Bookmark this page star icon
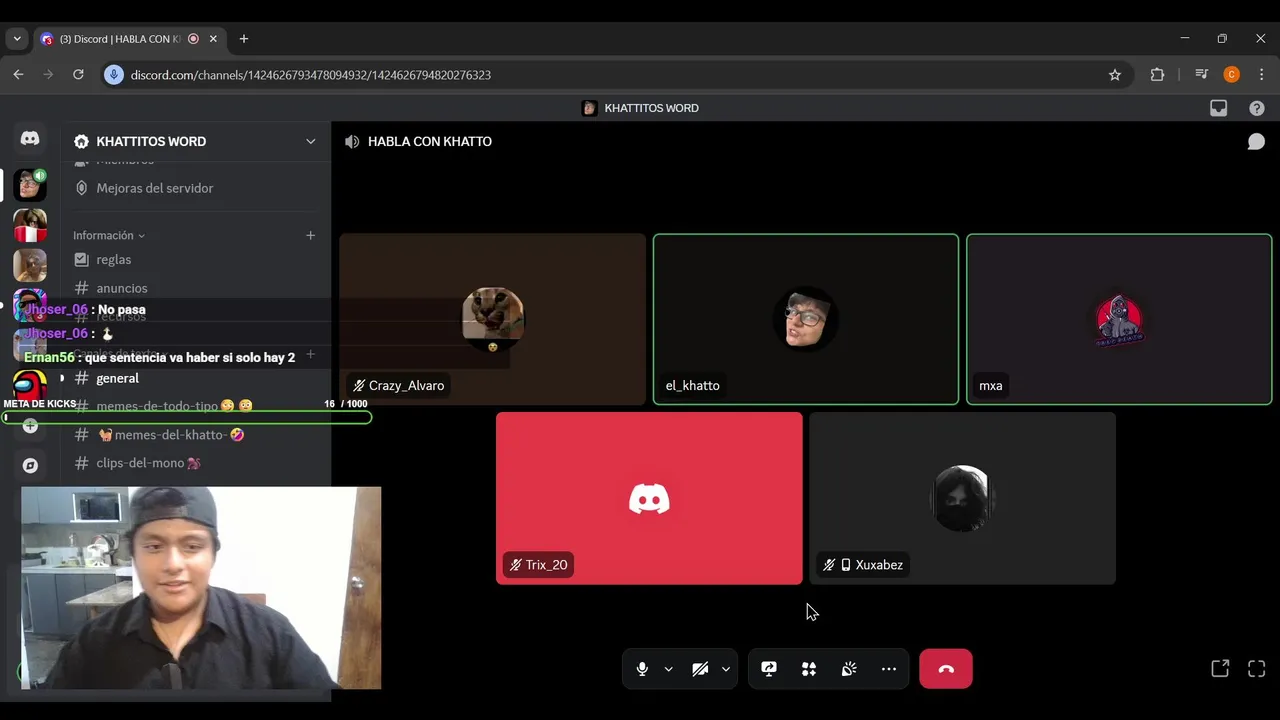The width and height of the screenshot is (1280, 720). coord(1115,75)
